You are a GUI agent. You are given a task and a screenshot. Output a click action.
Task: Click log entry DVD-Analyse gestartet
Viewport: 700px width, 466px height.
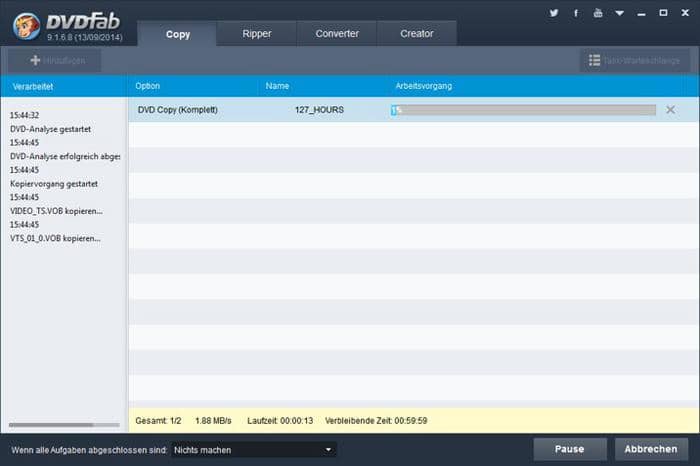50,129
